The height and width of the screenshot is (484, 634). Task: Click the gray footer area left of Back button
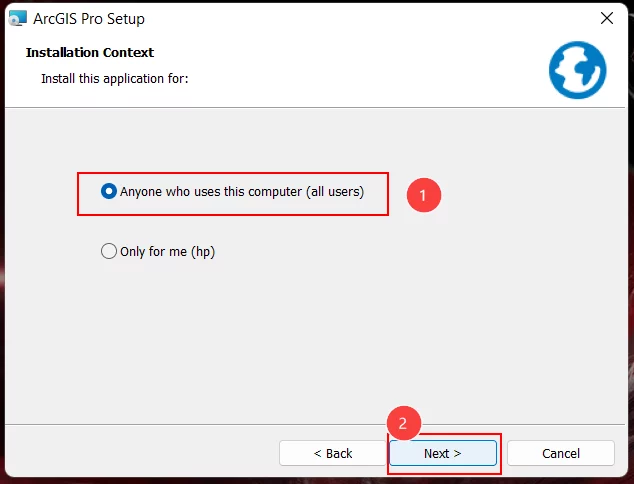142,453
